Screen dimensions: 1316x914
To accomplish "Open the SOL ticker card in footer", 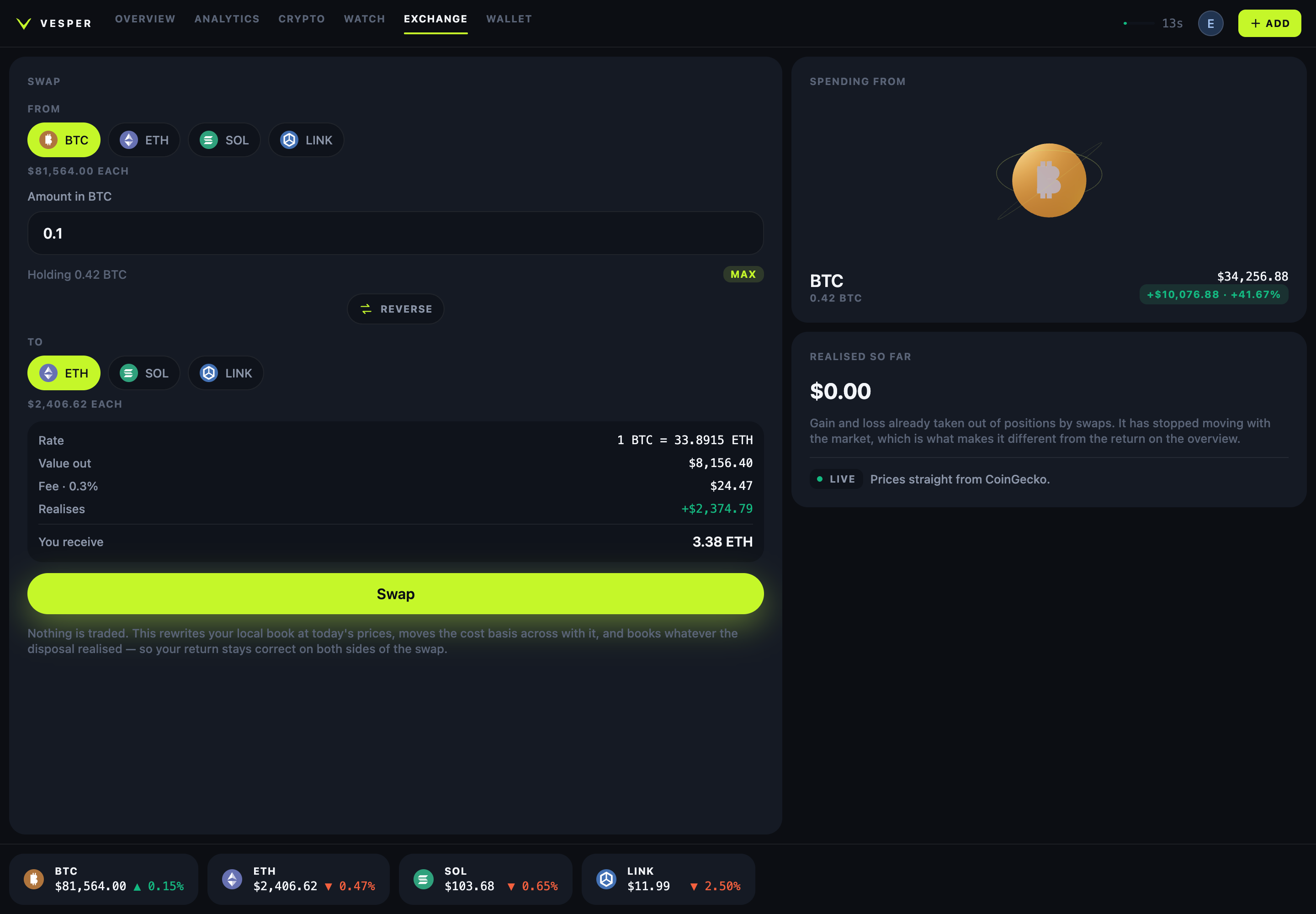I will (x=486, y=879).
